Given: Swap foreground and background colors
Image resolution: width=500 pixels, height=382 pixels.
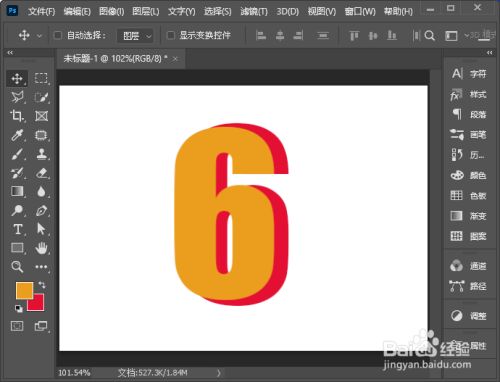Looking at the screenshot, I should (x=42, y=285).
